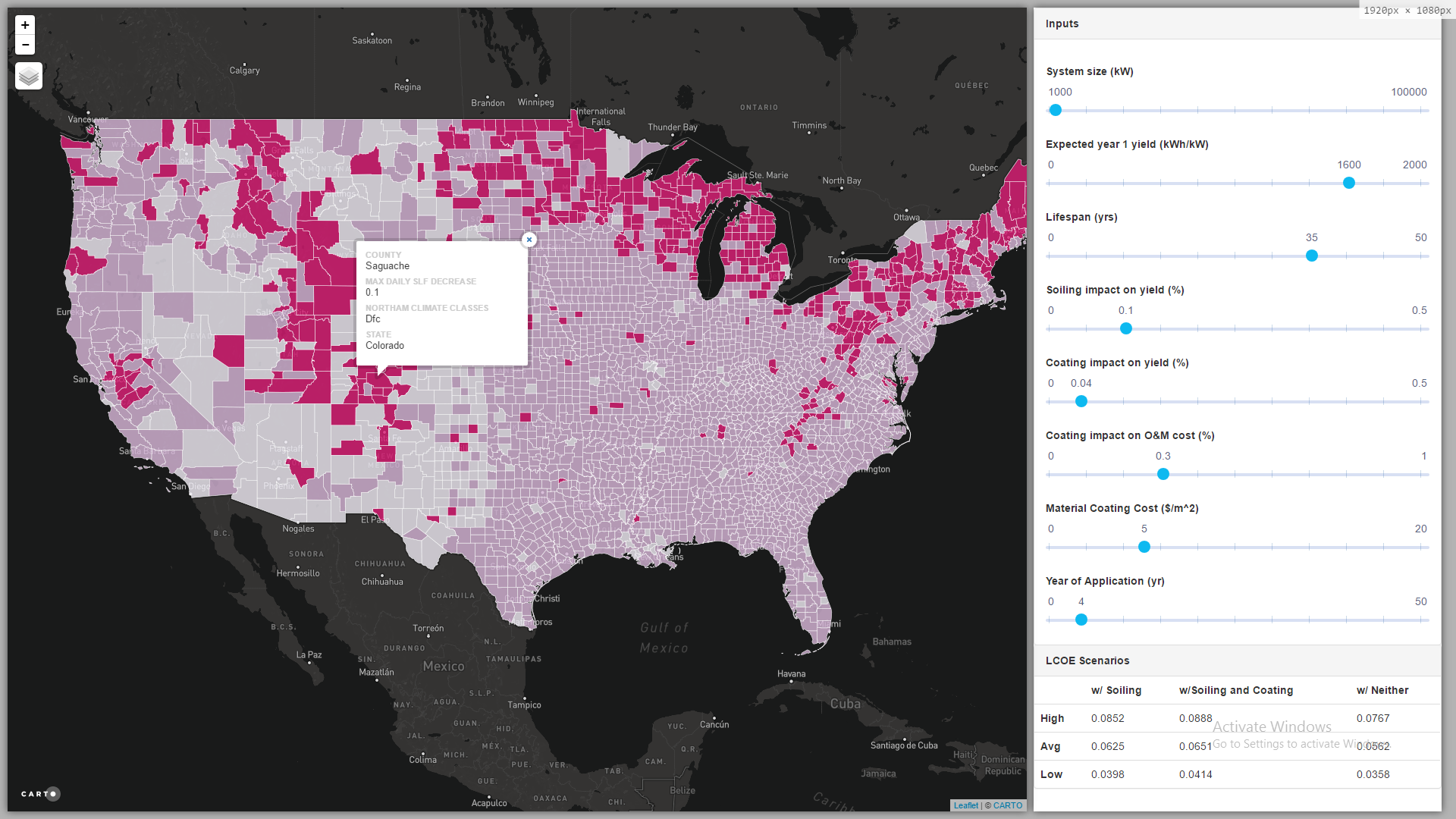This screenshot has width=1456, height=819.
Task: Click the LCOE Scenarios section header
Action: tap(1087, 661)
